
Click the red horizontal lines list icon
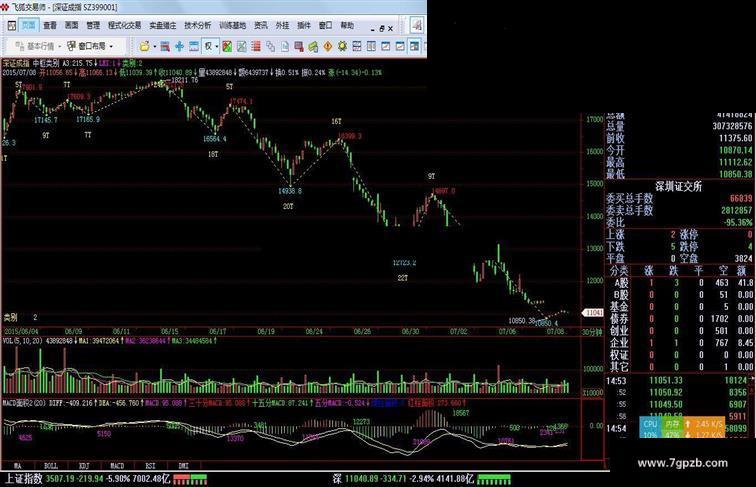click(256, 46)
